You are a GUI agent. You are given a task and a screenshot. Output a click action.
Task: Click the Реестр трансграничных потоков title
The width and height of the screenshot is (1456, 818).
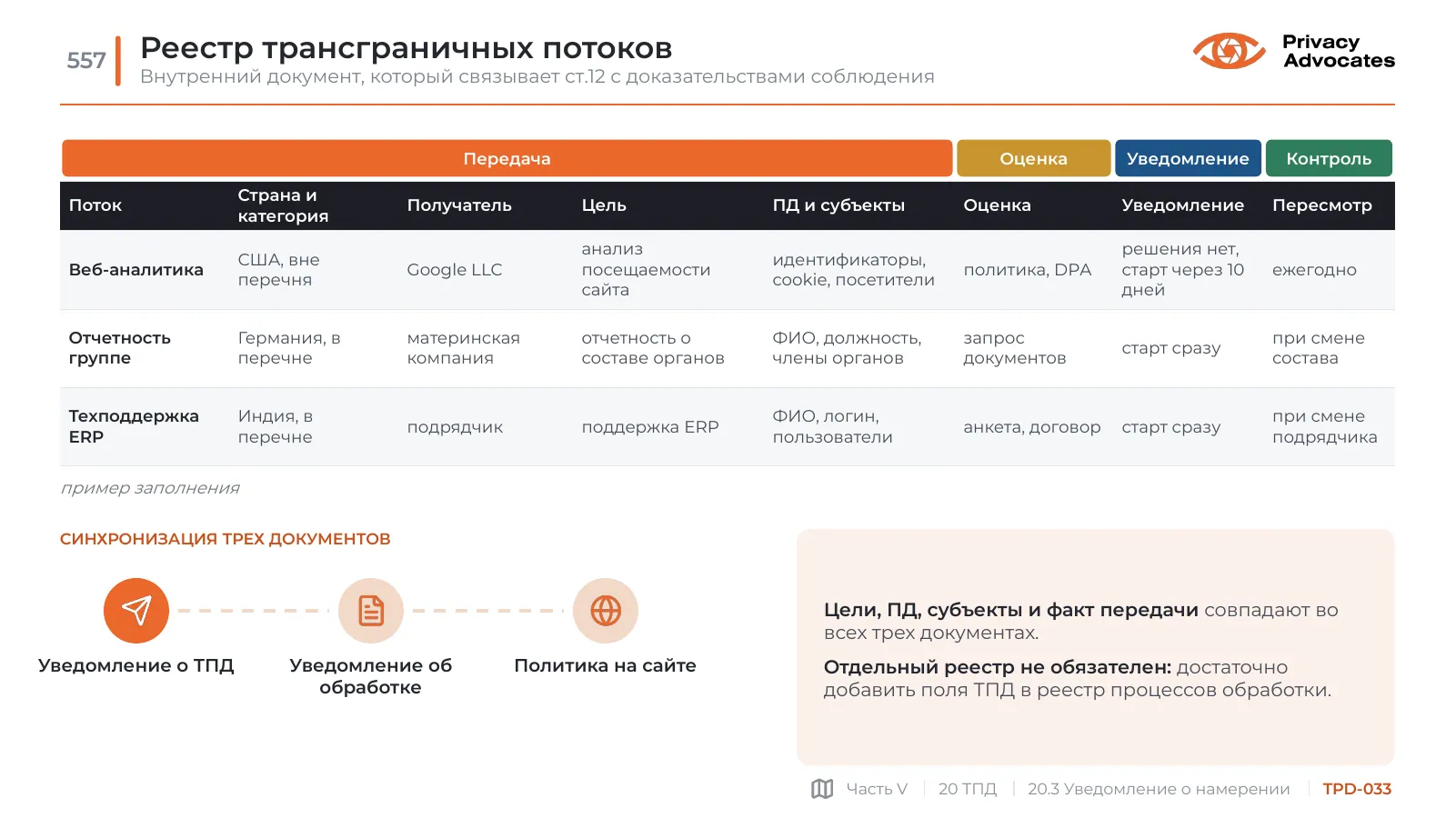click(407, 47)
